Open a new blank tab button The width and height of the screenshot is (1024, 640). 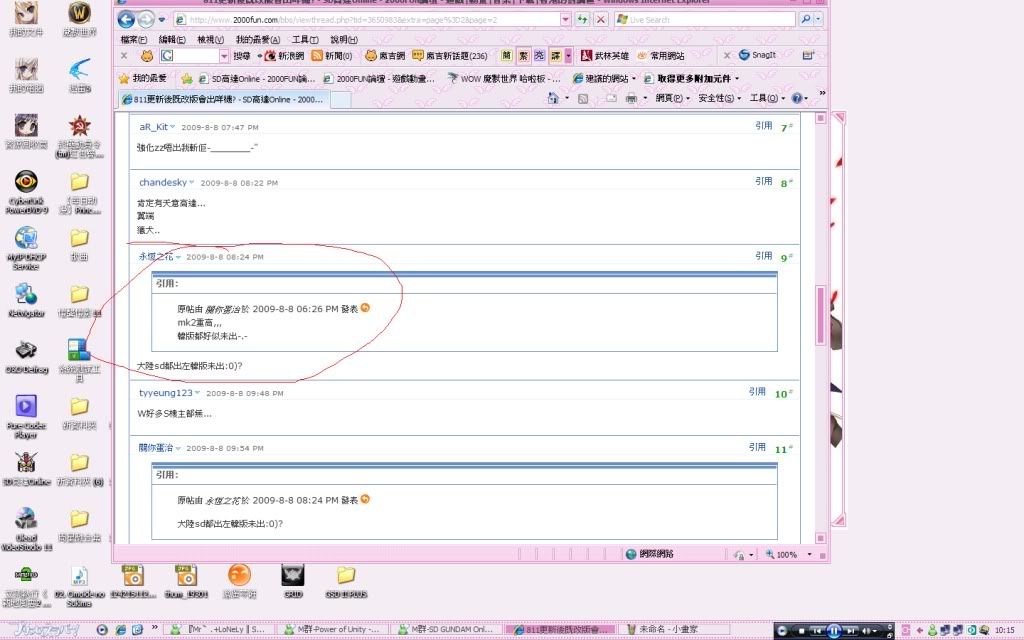pyautogui.click(x=341, y=99)
